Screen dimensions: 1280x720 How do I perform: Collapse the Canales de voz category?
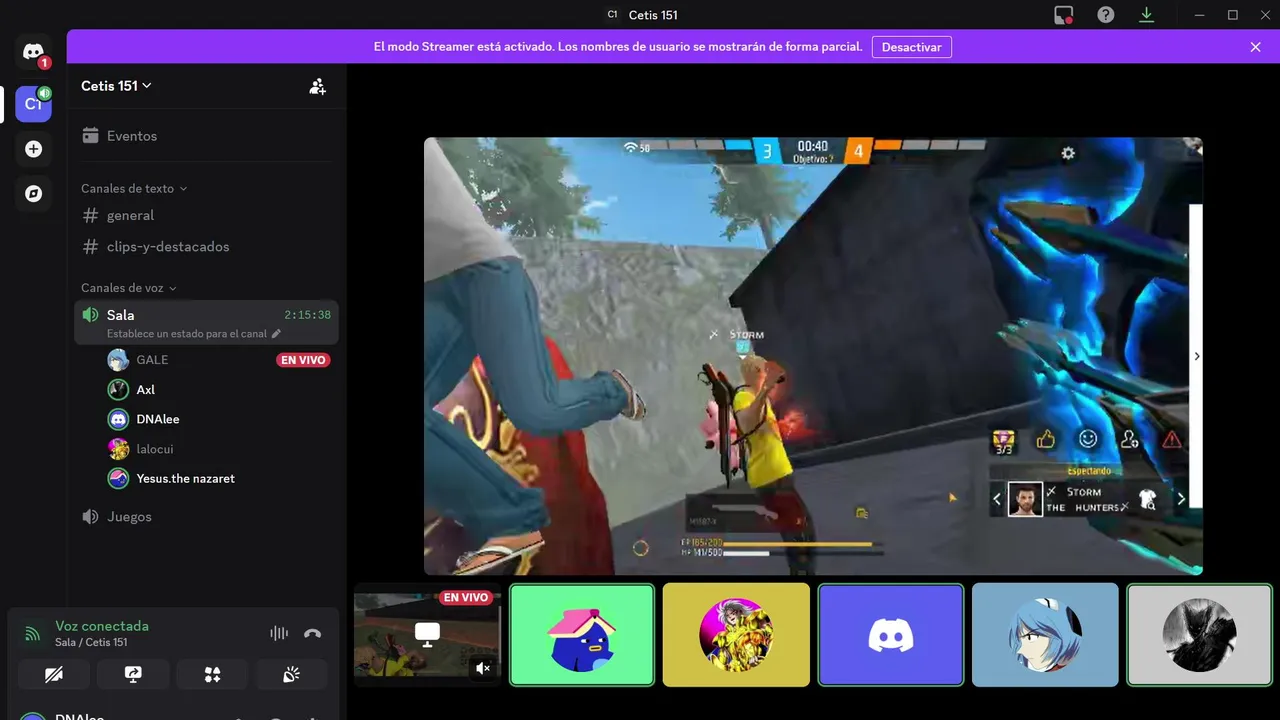pyautogui.click(x=128, y=288)
